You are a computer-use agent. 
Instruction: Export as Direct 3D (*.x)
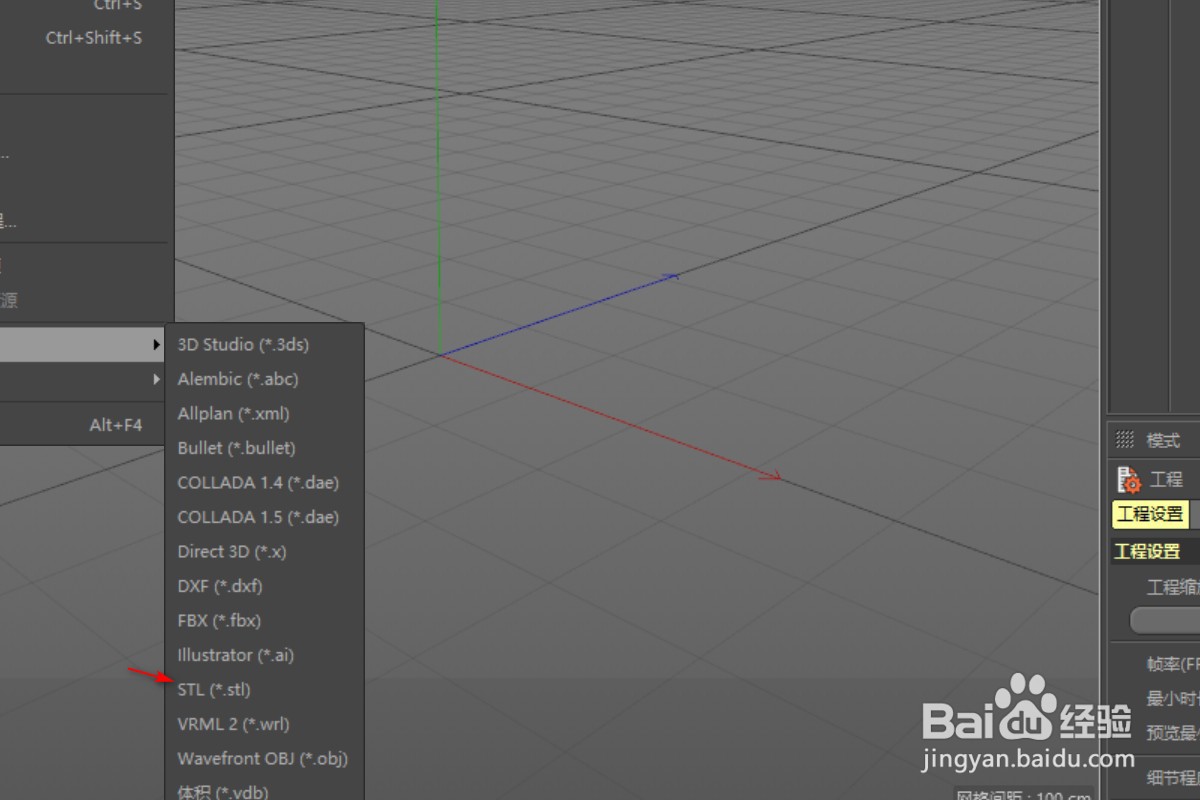(264, 551)
